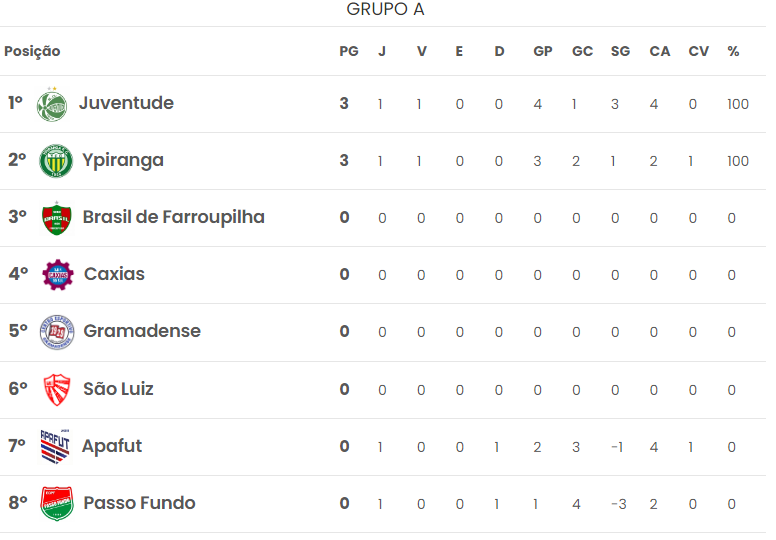Select the Caxias gear-shaped logo
776x540 pixels.
(58, 275)
